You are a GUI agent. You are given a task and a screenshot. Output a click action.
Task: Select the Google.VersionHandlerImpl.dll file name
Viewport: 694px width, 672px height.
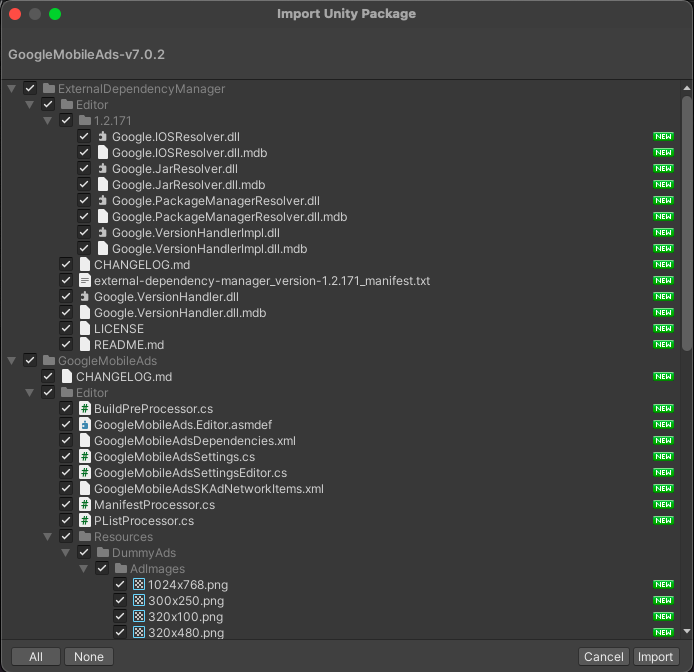point(196,233)
